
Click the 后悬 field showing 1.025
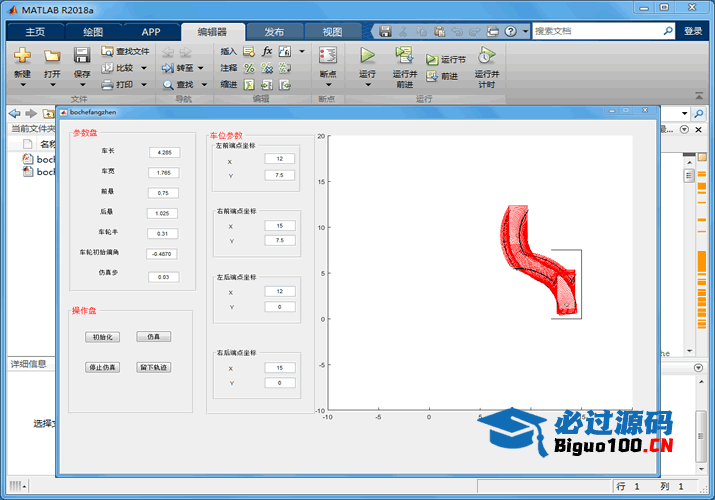(x=162, y=213)
